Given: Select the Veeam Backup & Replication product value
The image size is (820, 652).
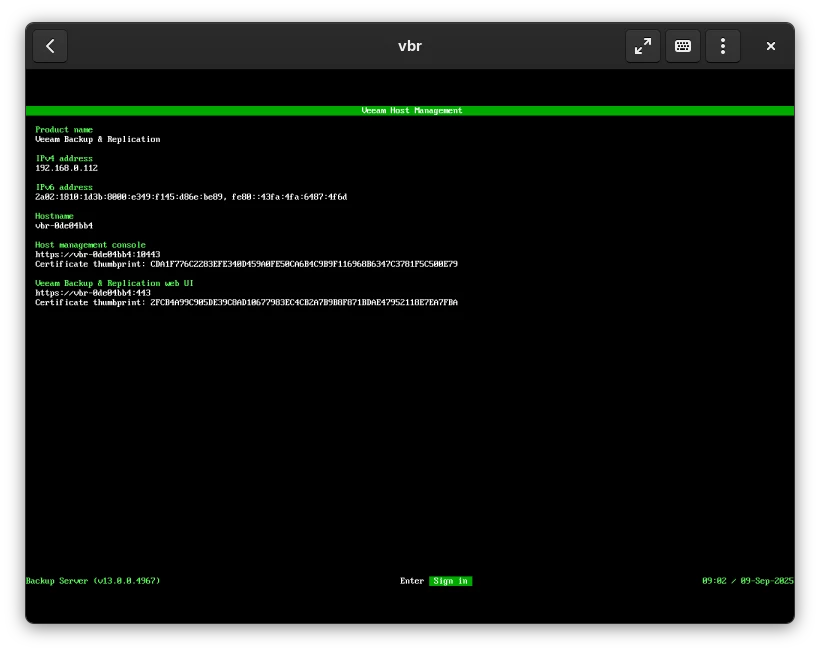Looking at the screenshot, I should coord(98,140).
